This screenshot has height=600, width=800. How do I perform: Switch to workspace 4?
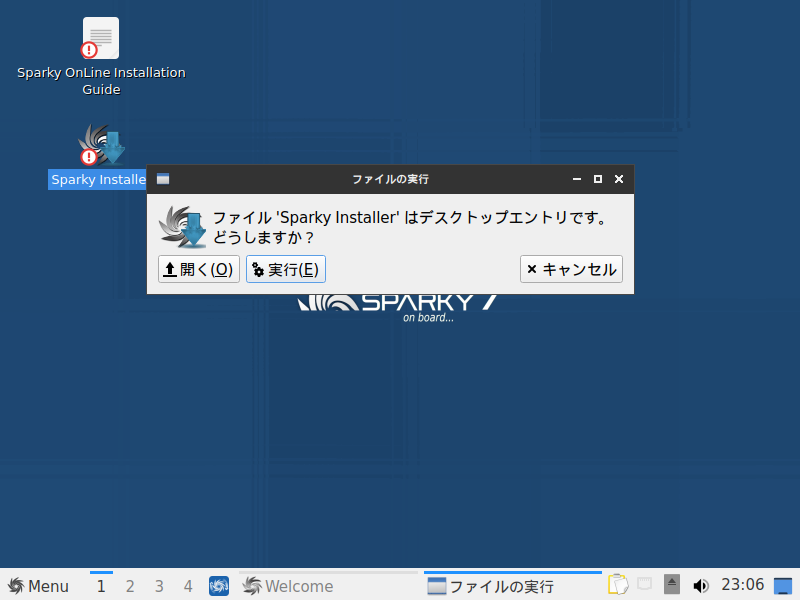(188, 586)
